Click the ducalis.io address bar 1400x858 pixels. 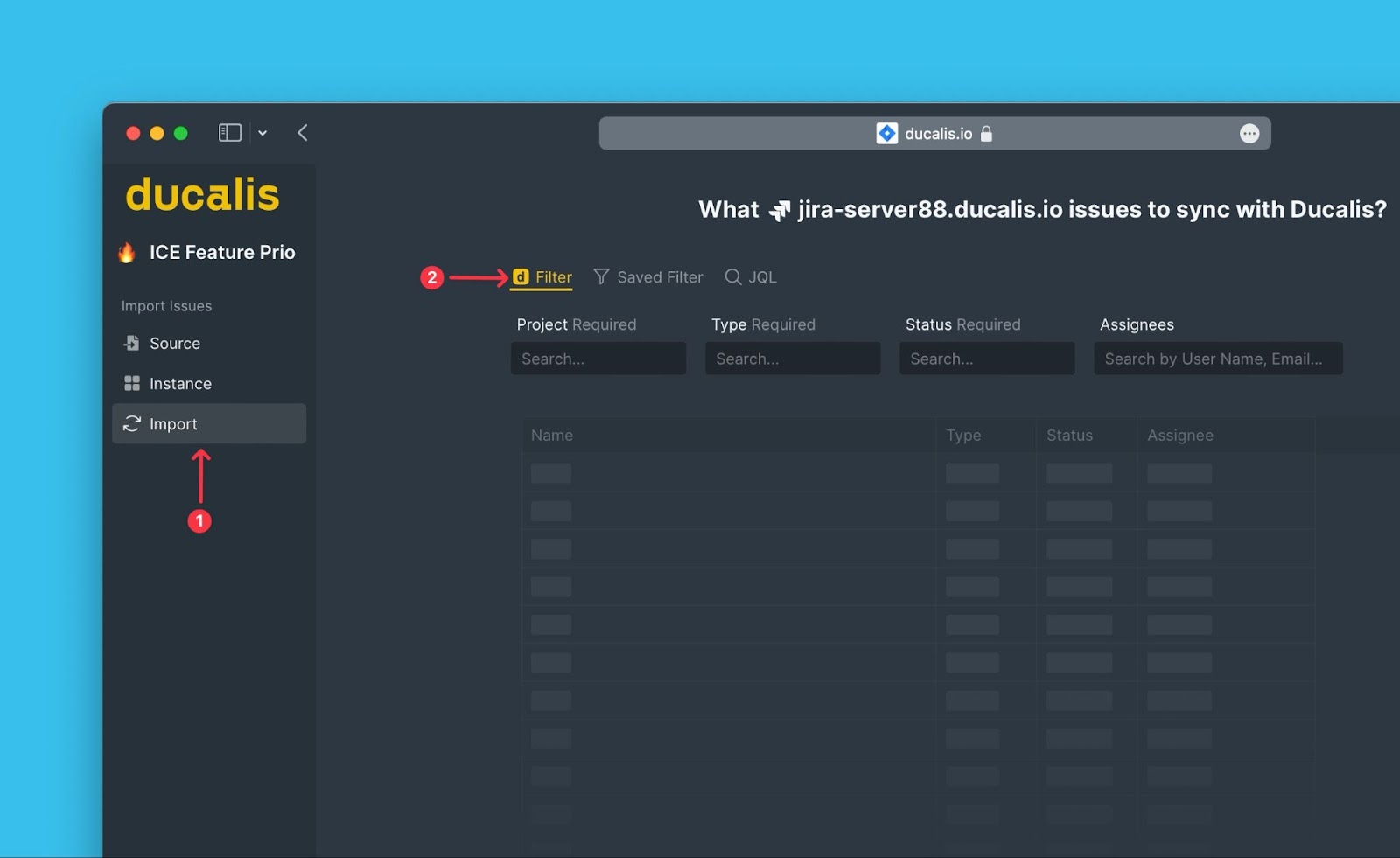(934, 134)
